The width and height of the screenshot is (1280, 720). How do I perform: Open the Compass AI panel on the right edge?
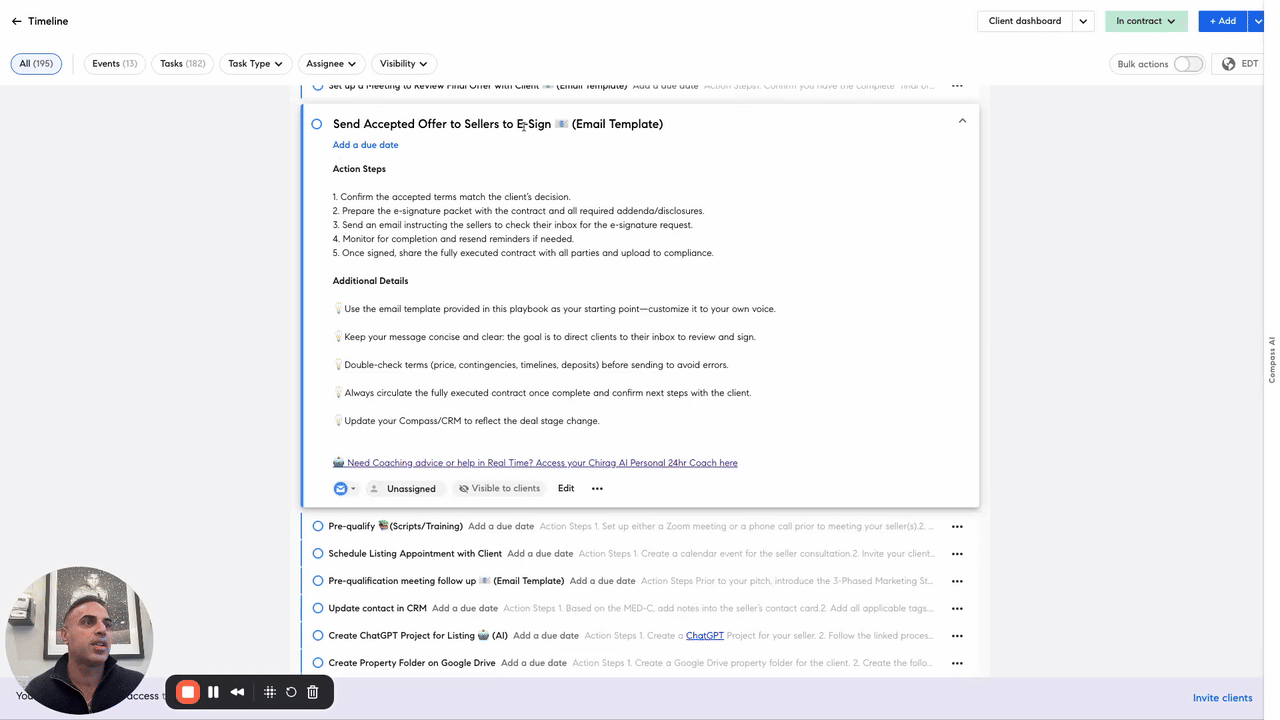tap(1271, 360)
